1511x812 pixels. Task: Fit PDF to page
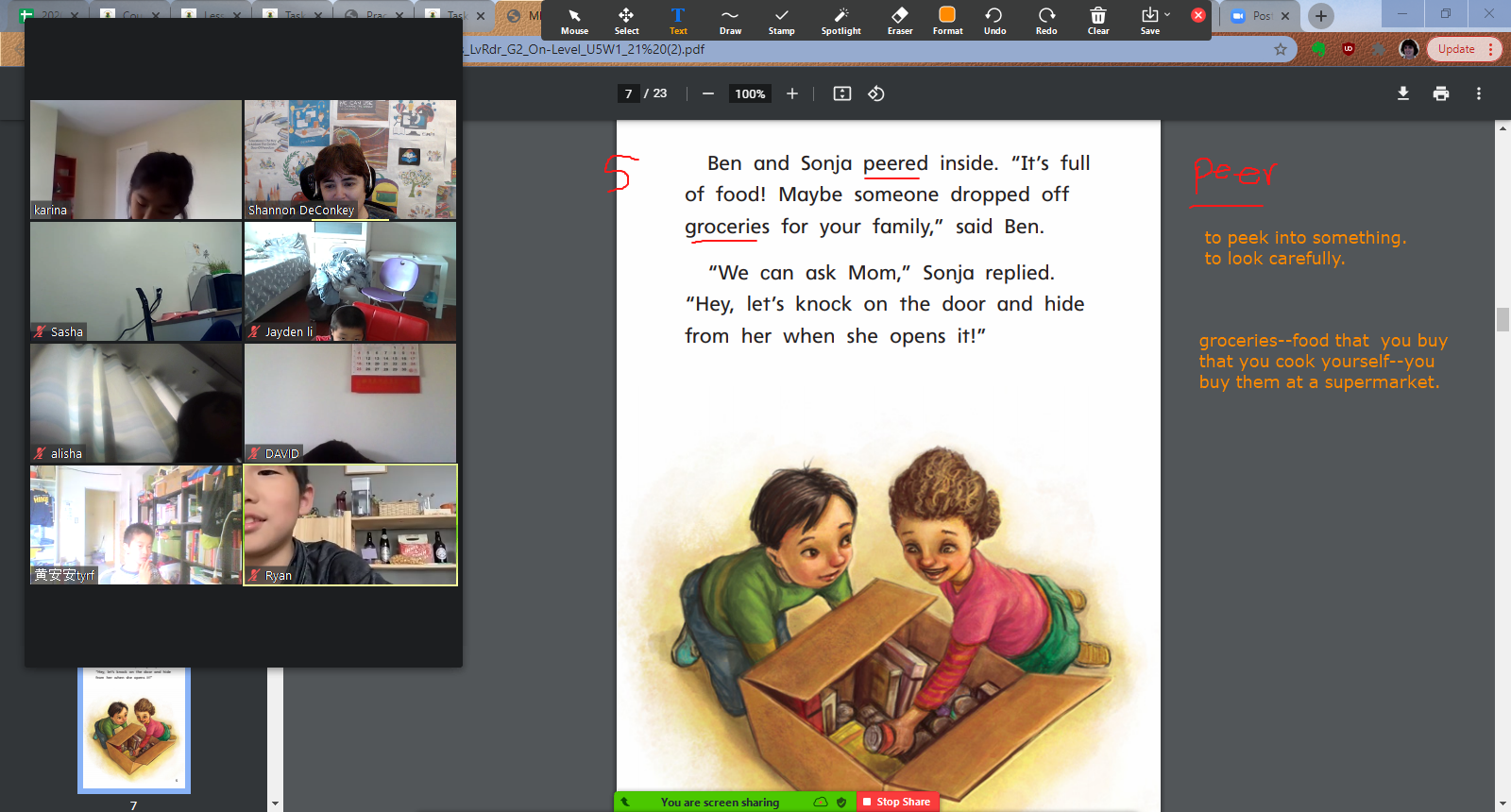[842, 93]
